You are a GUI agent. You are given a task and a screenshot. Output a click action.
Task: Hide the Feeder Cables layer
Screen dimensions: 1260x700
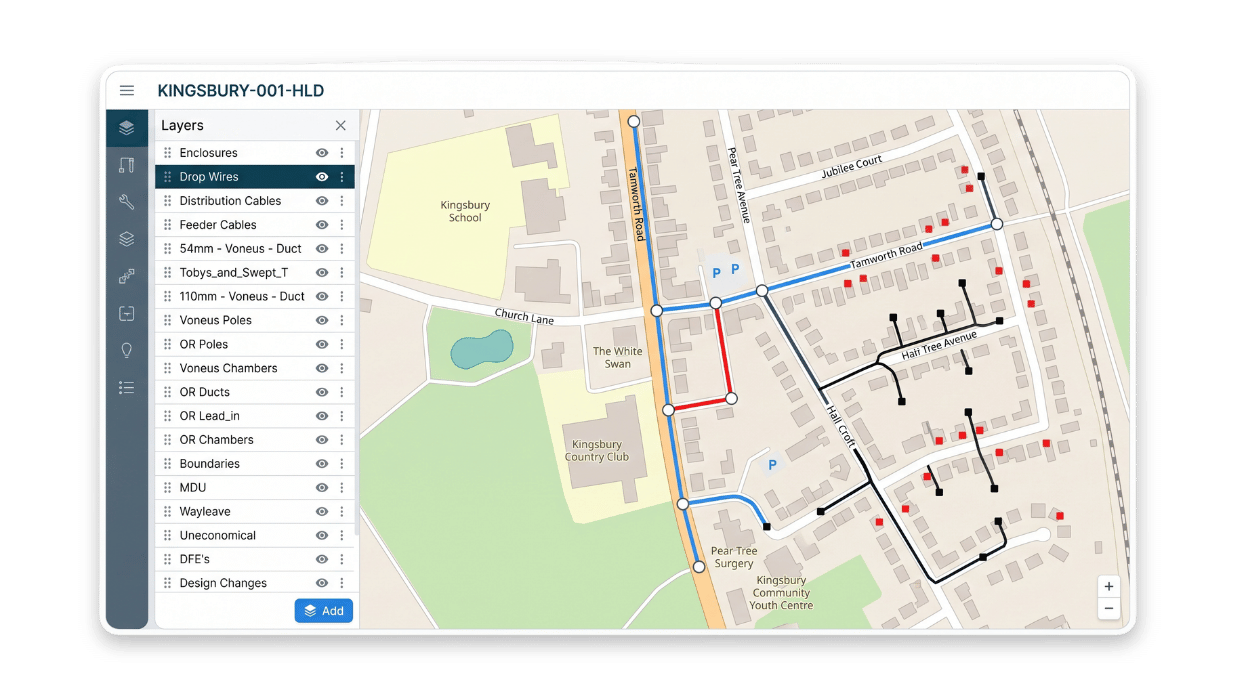coord(322,225)
